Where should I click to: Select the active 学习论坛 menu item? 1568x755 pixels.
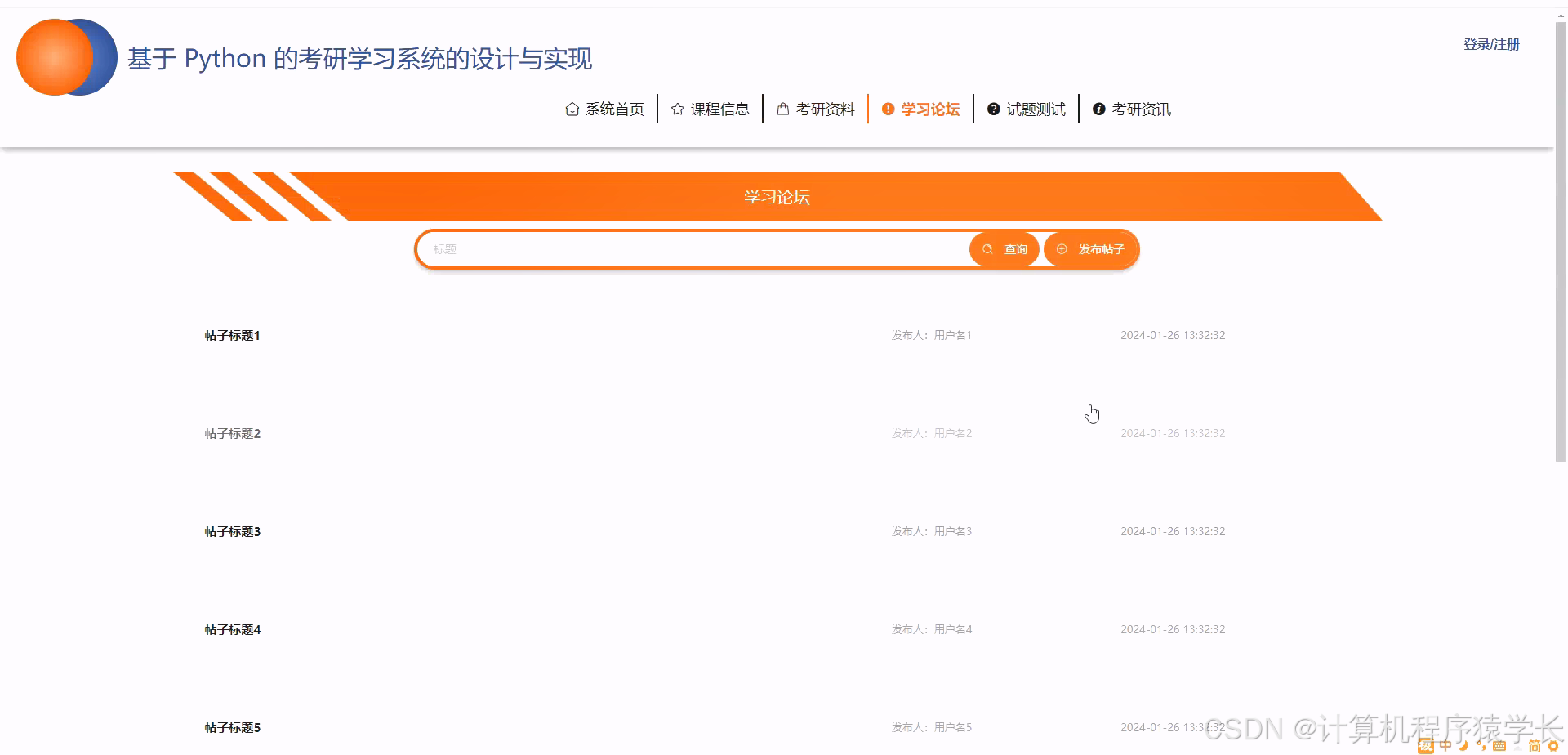(x=921, y=109)
